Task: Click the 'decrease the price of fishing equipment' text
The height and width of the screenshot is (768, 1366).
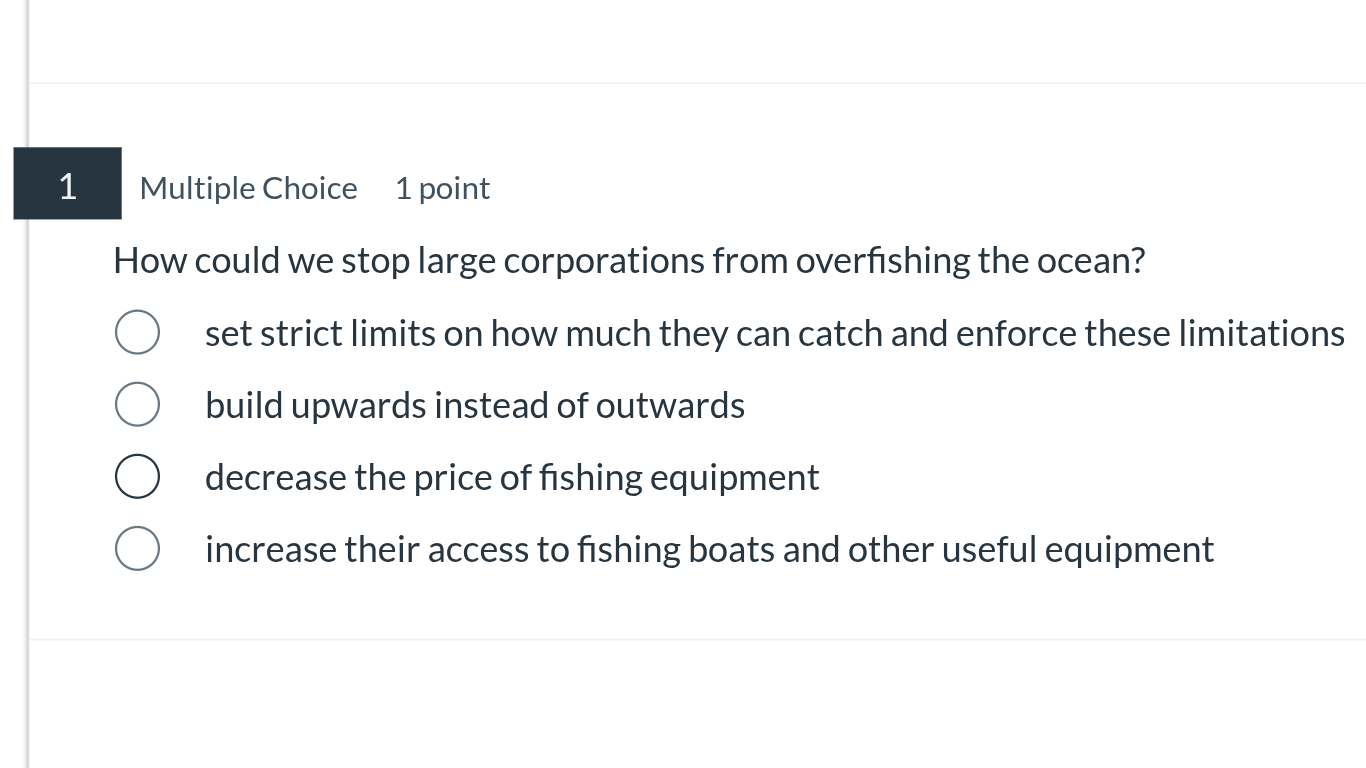Action: [x=511, y=478]
